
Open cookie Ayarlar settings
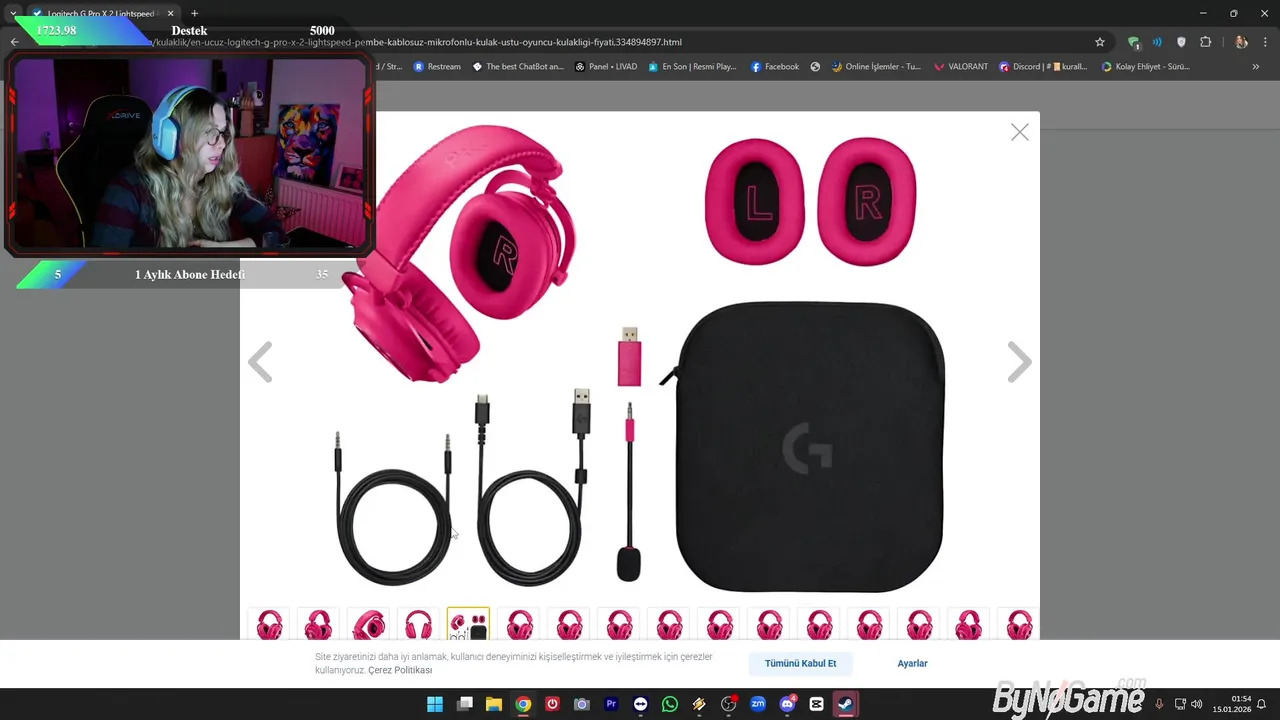(x=912, y=663)
